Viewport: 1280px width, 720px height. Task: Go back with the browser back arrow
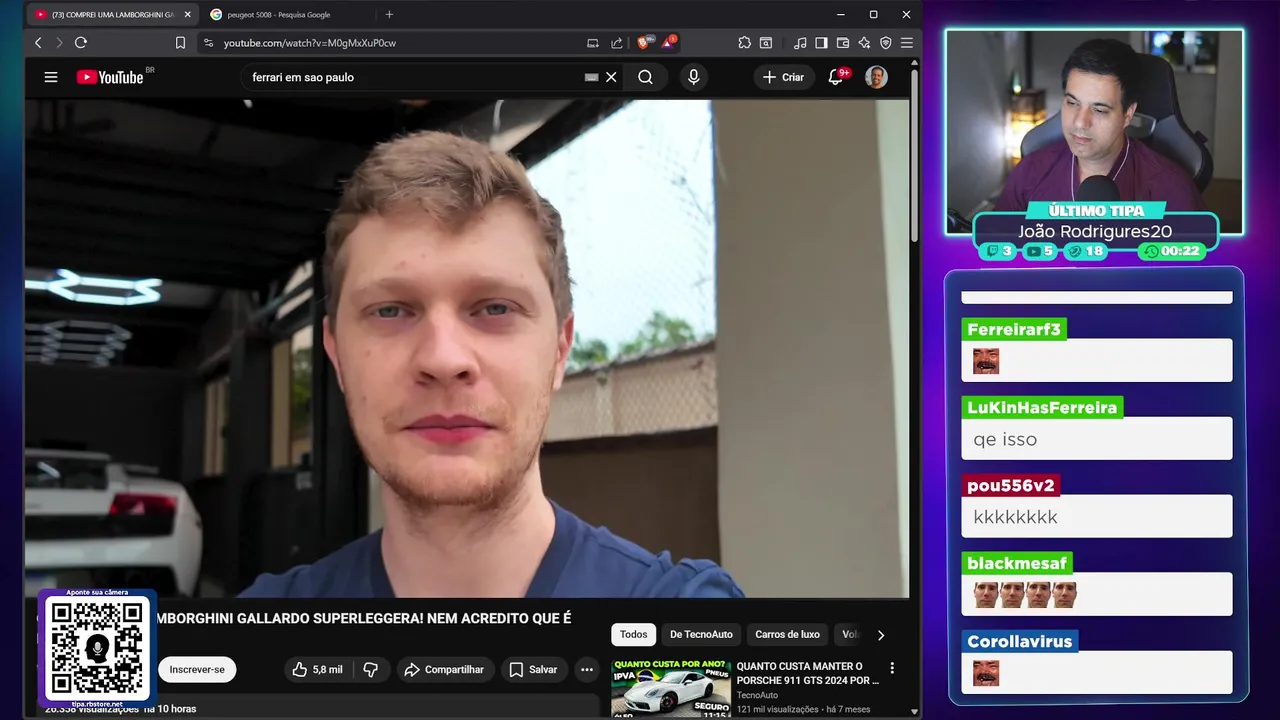[38, 43]
